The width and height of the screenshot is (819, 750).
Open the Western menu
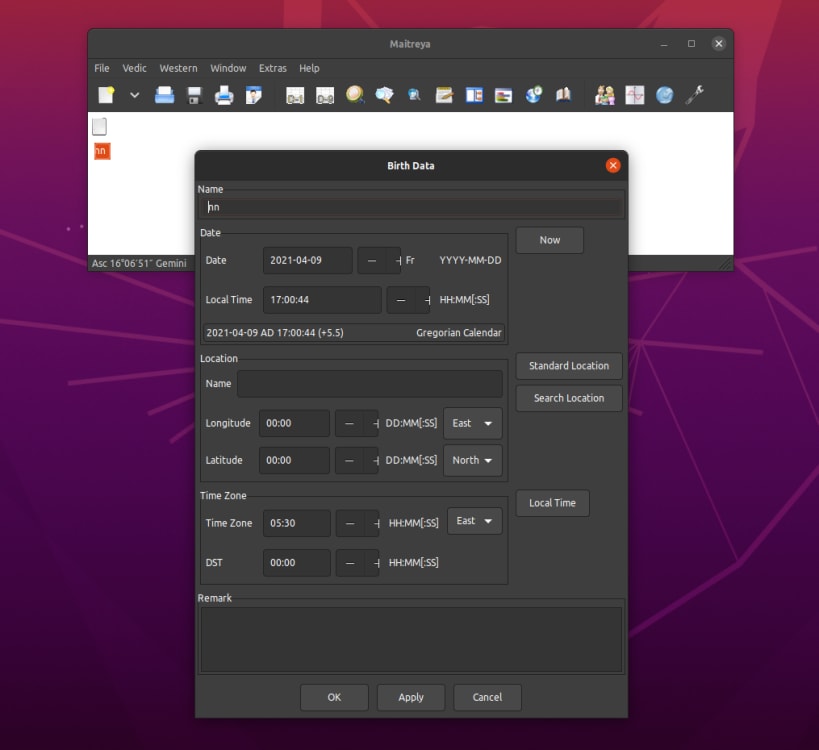point(178,68)
